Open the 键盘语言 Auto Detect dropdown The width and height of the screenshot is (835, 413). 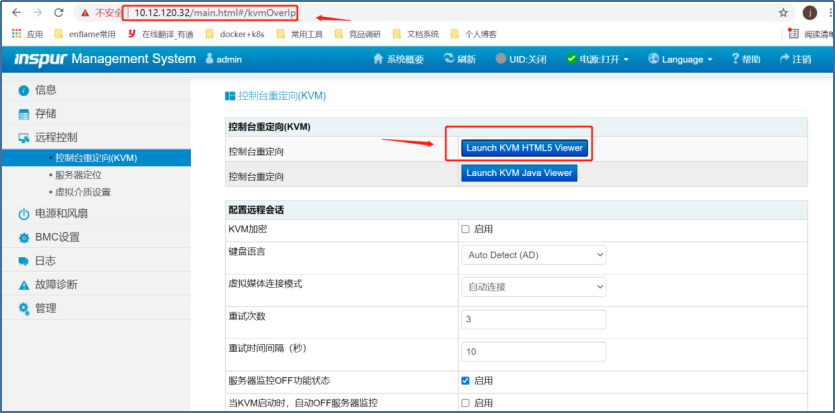(533, 255)
